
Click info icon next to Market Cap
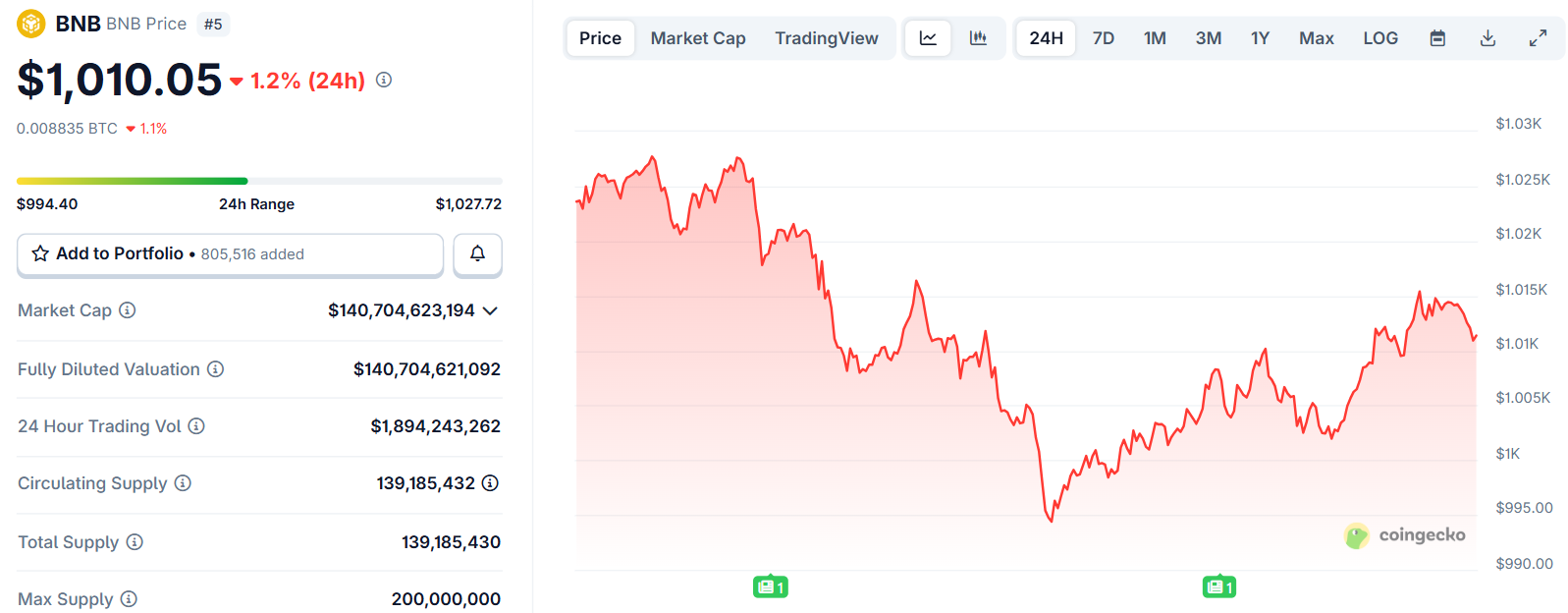[128, 310]
